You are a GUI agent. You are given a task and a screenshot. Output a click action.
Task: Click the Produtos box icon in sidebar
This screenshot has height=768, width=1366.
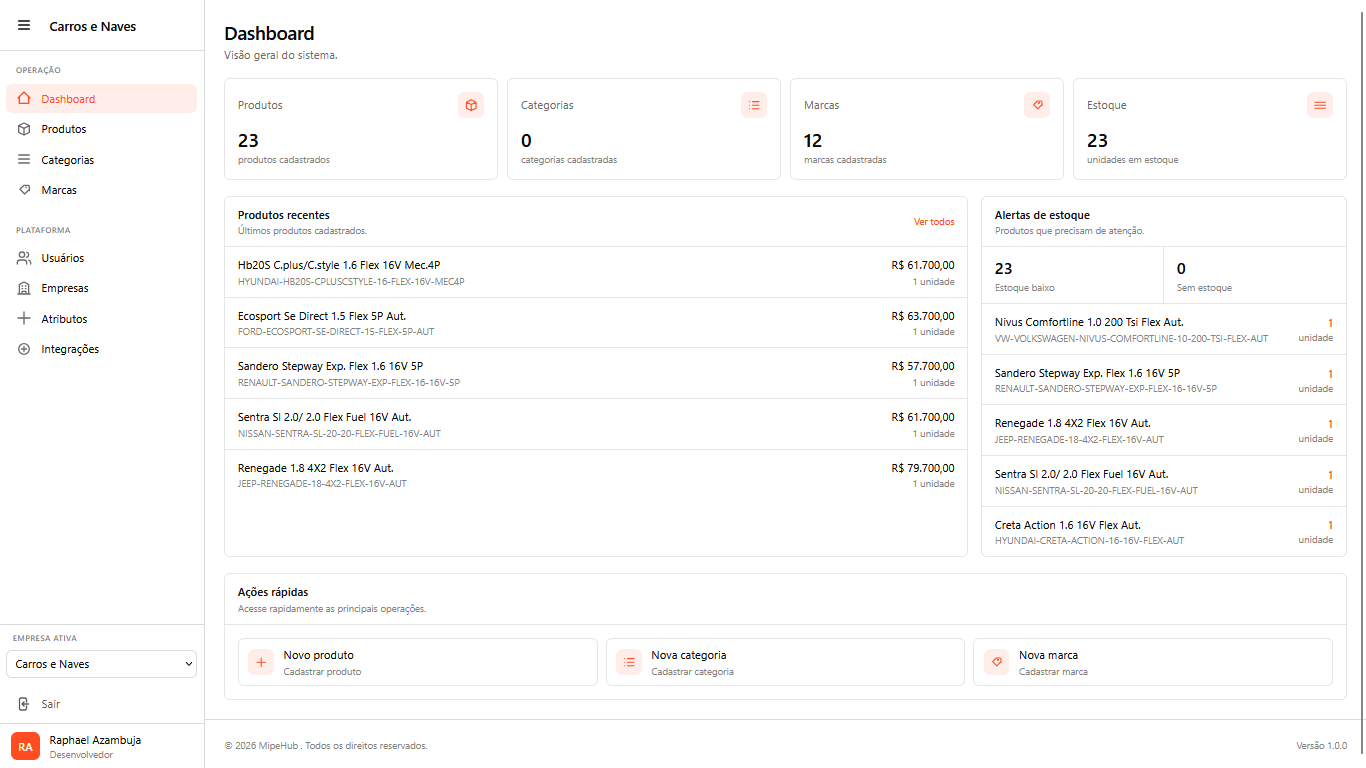24,129
